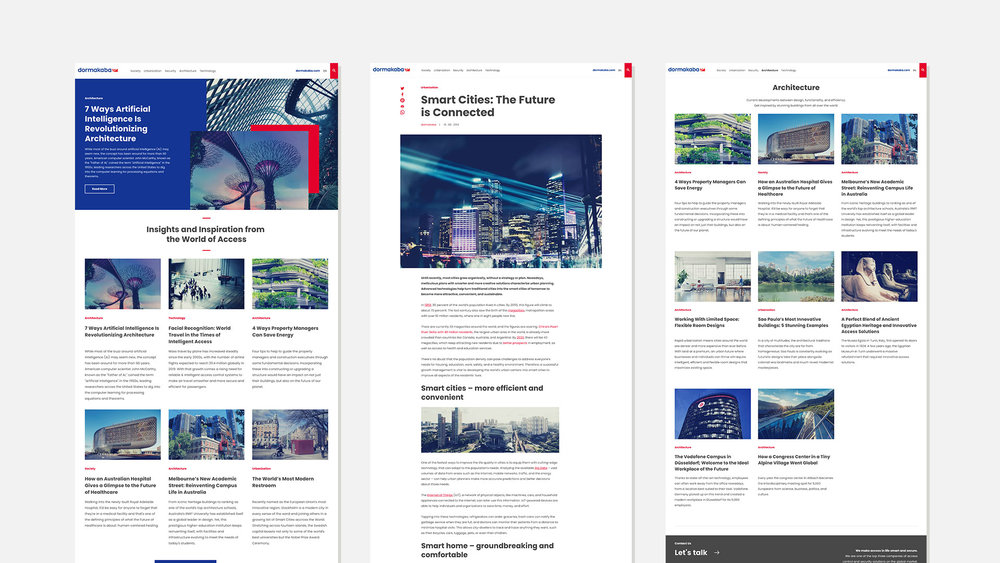The height and width of the screenshot is (563, 1000).
Task: Open Architecture menu on the home page
Action: pos(188,71)
